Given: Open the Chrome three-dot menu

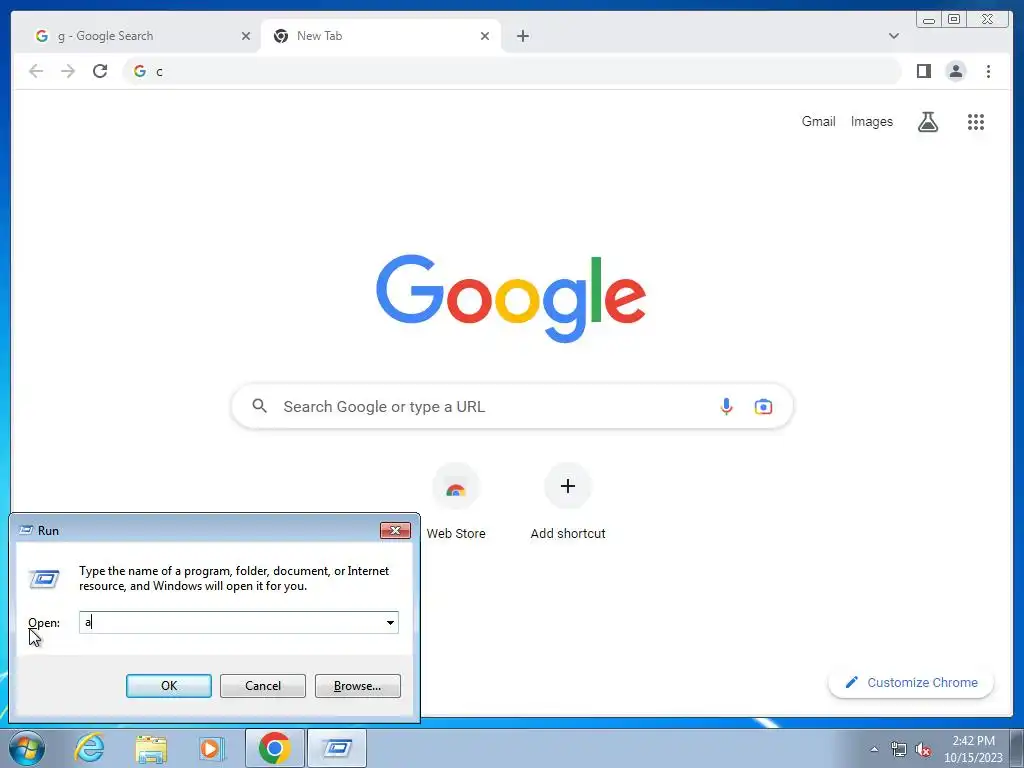Looking at the screenshot, I should click(988, 71).
